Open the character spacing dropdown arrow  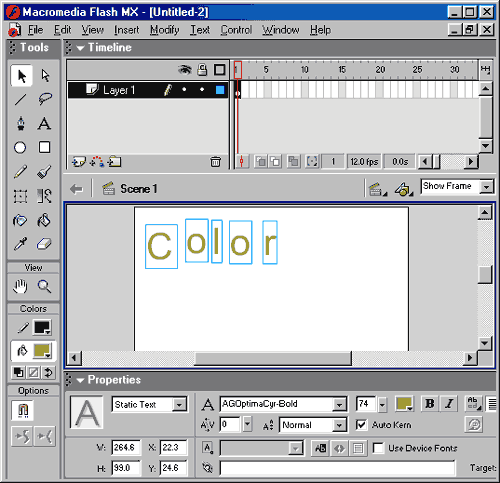pos(247,424)
